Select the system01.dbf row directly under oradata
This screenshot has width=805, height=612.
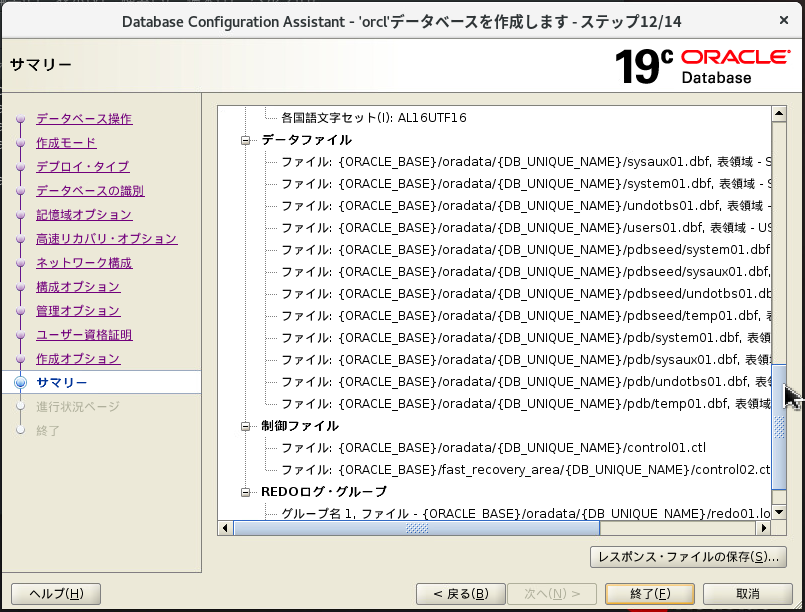[x=526, y=184]
